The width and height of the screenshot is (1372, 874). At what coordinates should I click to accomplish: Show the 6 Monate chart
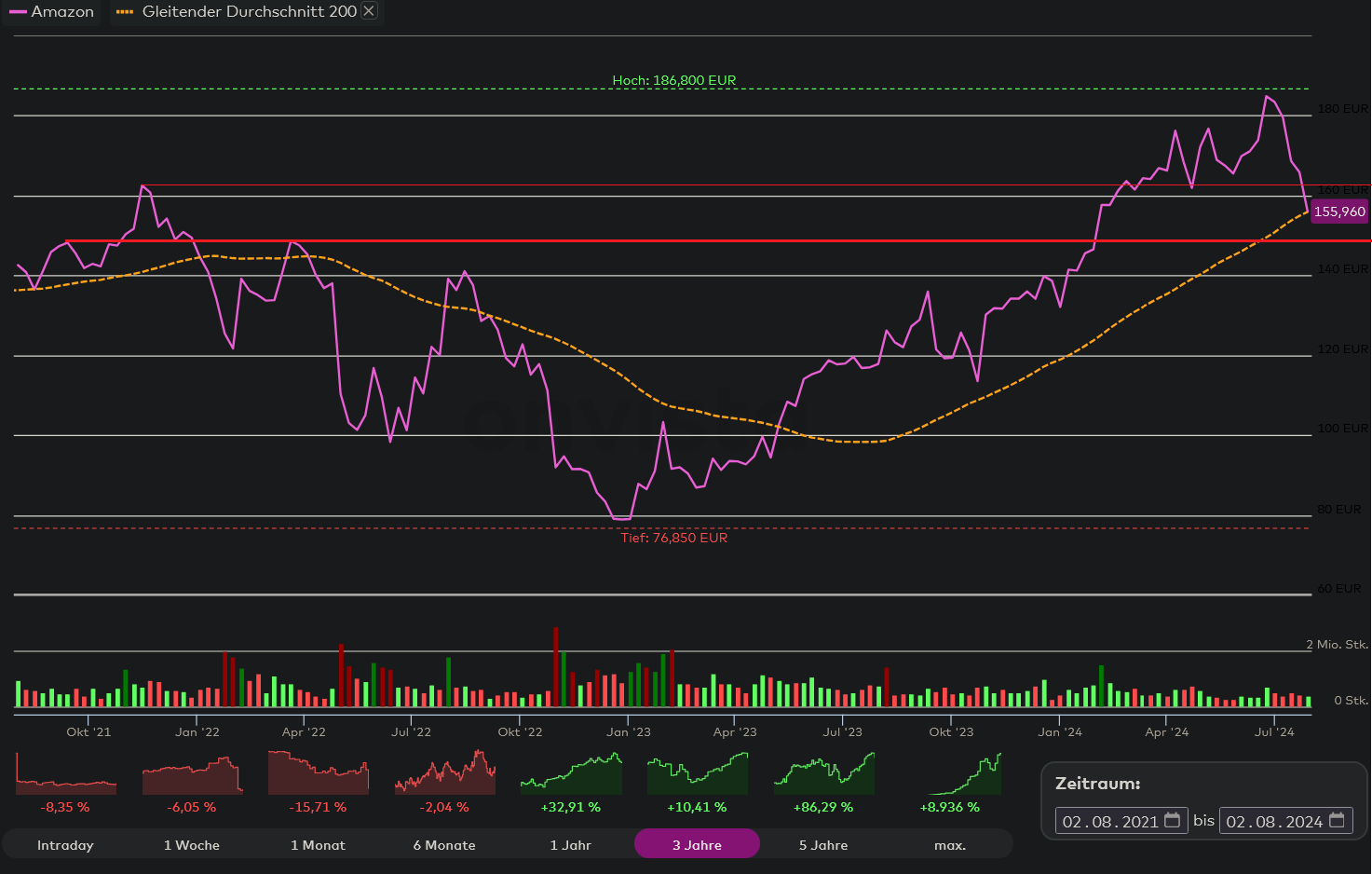tap(444, 845)
